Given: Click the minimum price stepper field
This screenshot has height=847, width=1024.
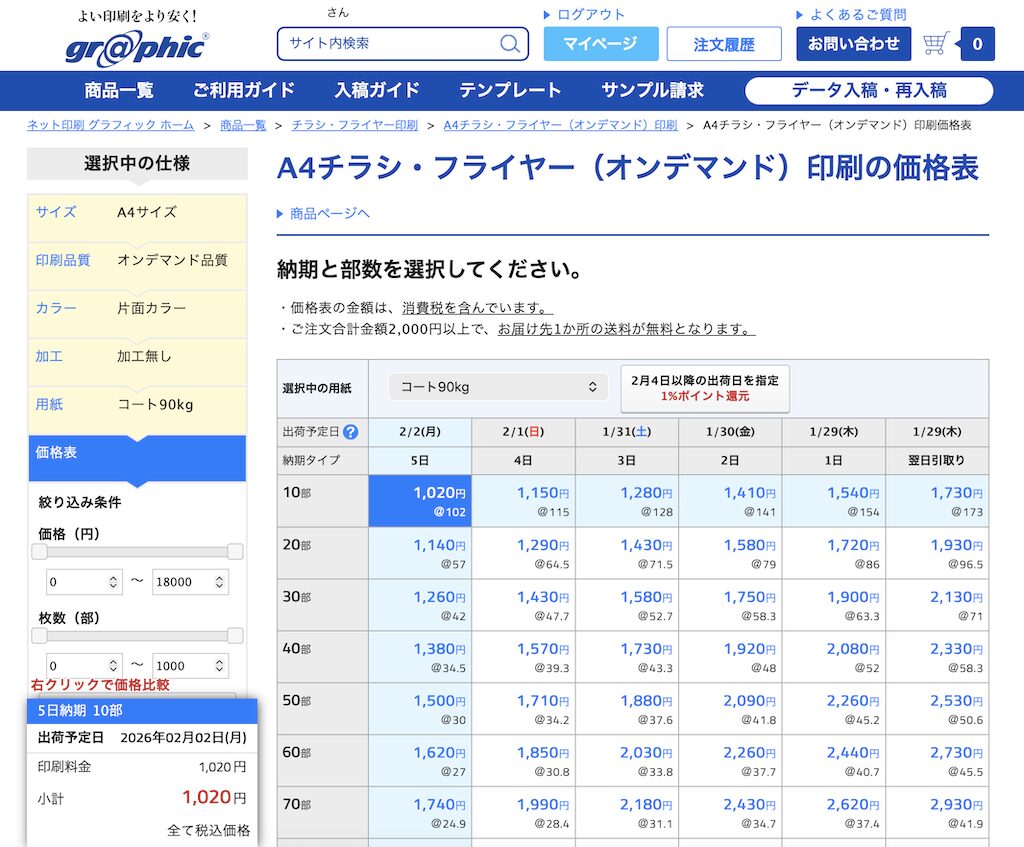Looking at the screenshot, I should pyautogui.click(x=84, y=582).
